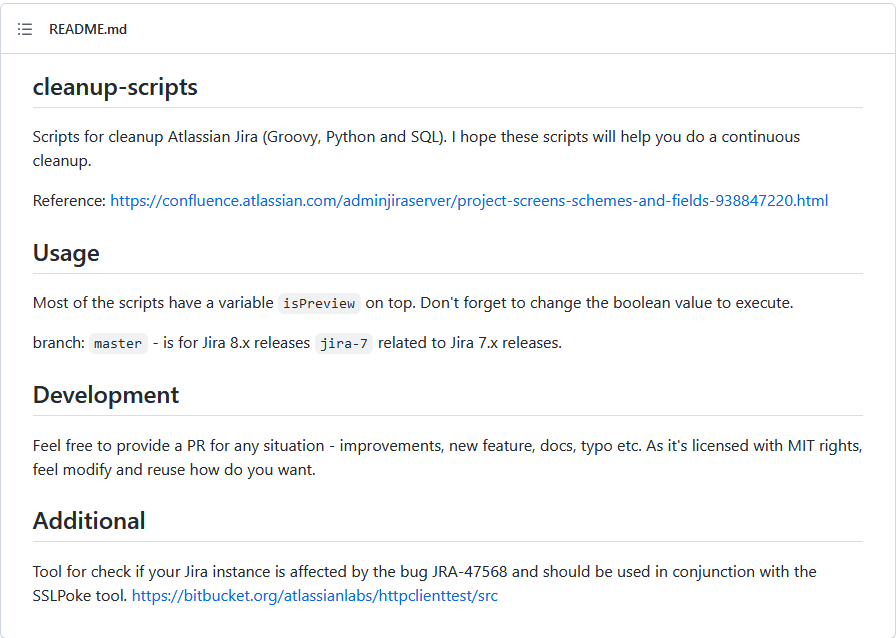Viewport: 896px width, 638px height.
Task: Click the README.md file name label
Action: point(88,29)
